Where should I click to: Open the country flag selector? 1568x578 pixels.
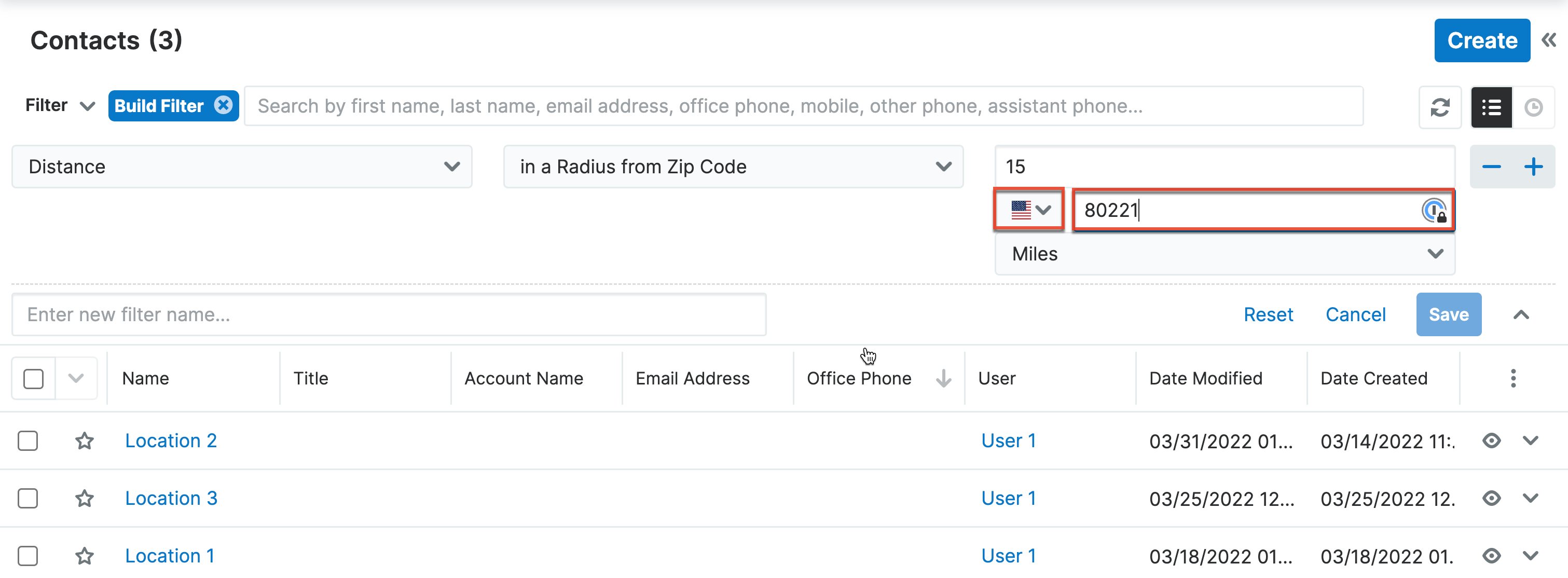coord(1029,210)
